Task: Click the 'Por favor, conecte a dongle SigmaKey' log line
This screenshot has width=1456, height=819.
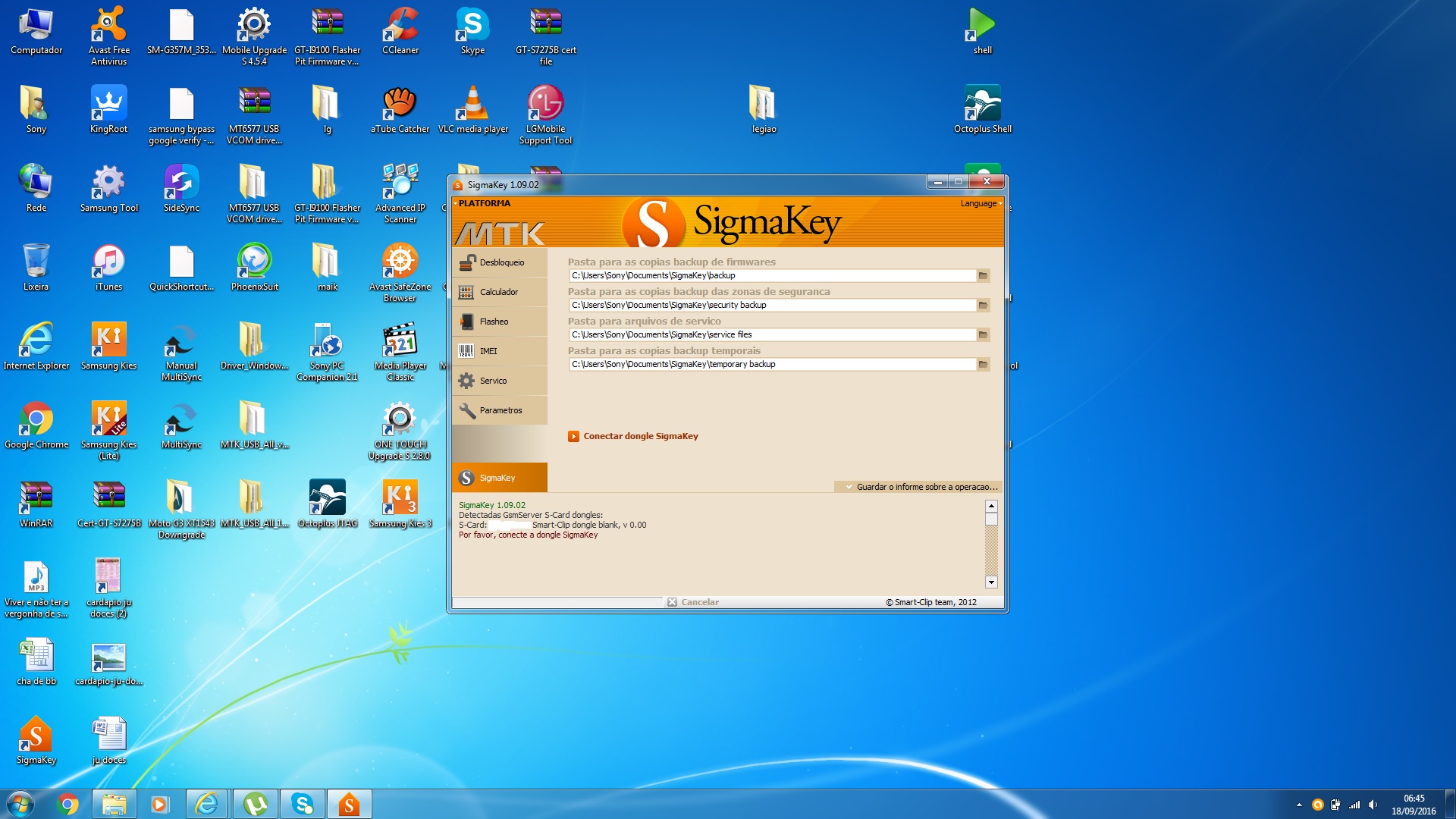Action: tap(528, 535)
